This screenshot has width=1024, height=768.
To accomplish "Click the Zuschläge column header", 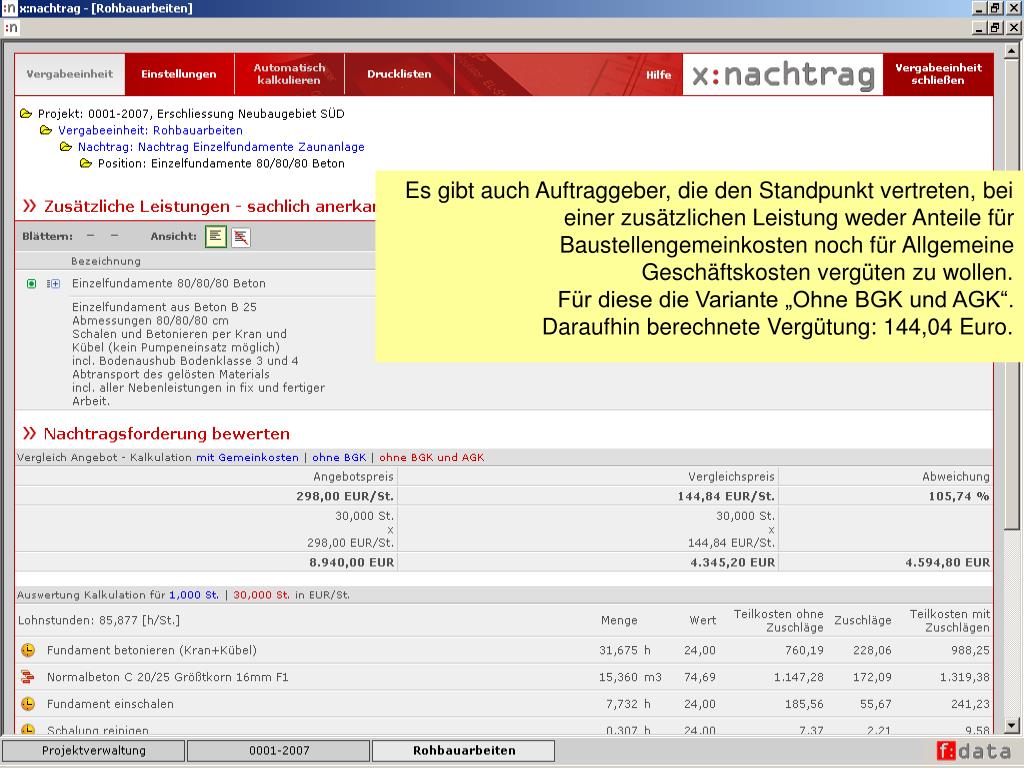I will click(862, 620).
